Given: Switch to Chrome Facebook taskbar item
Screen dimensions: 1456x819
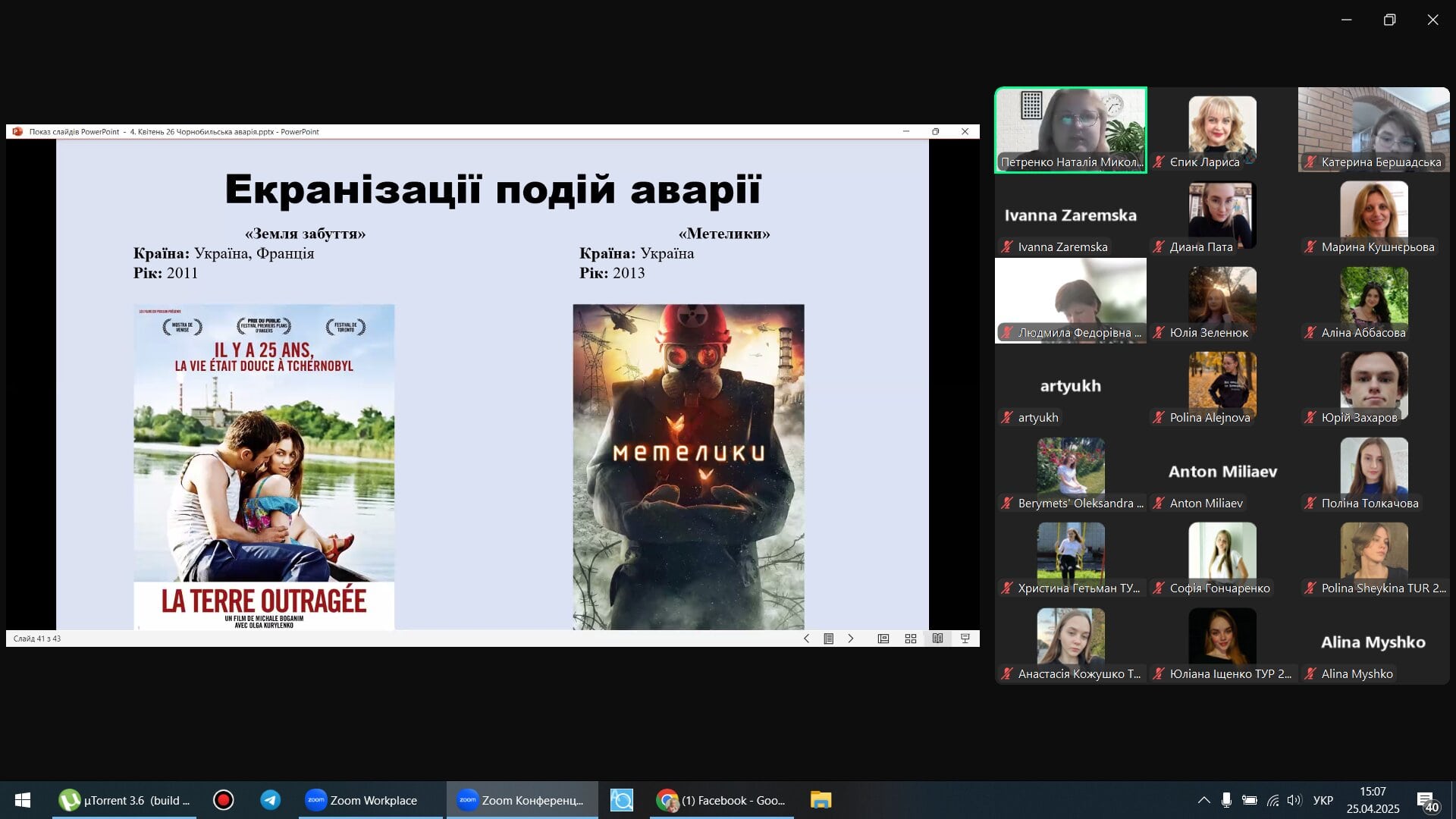Looking at the screenshot, I should (x=722, y=800).
